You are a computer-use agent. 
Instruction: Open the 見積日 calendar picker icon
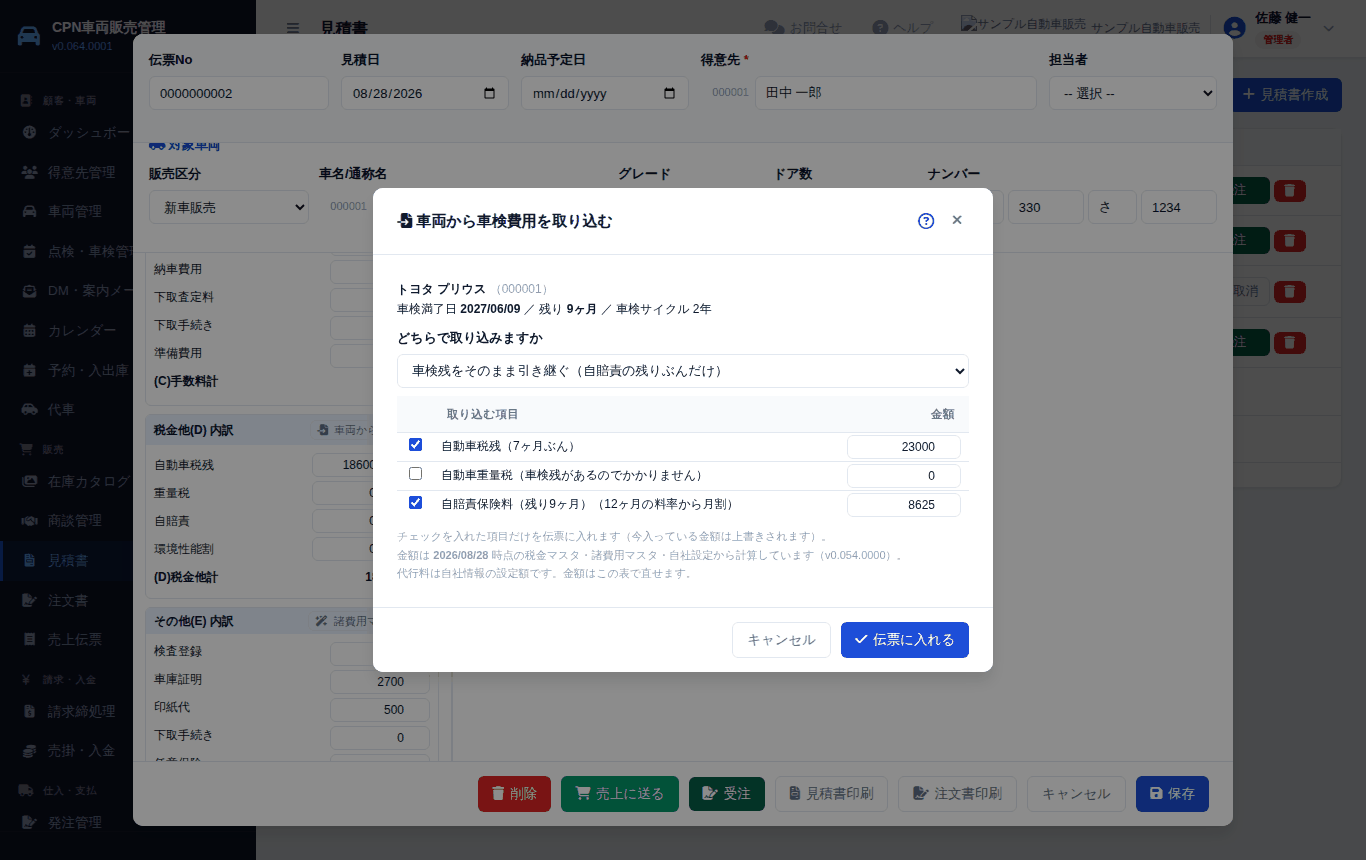tap(490, 93)
